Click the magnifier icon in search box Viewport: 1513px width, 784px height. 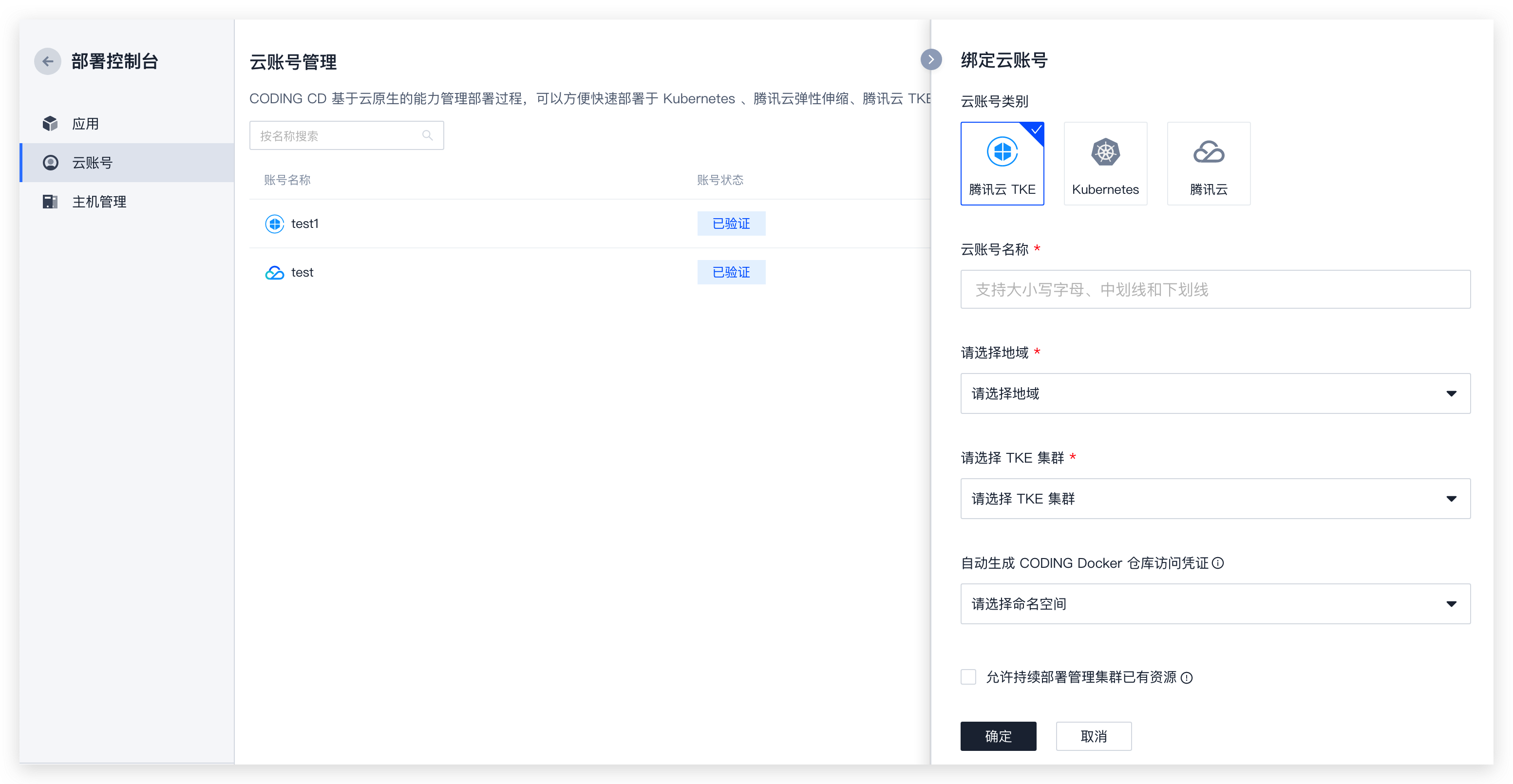pyautogui.click(x=428, y=136)
